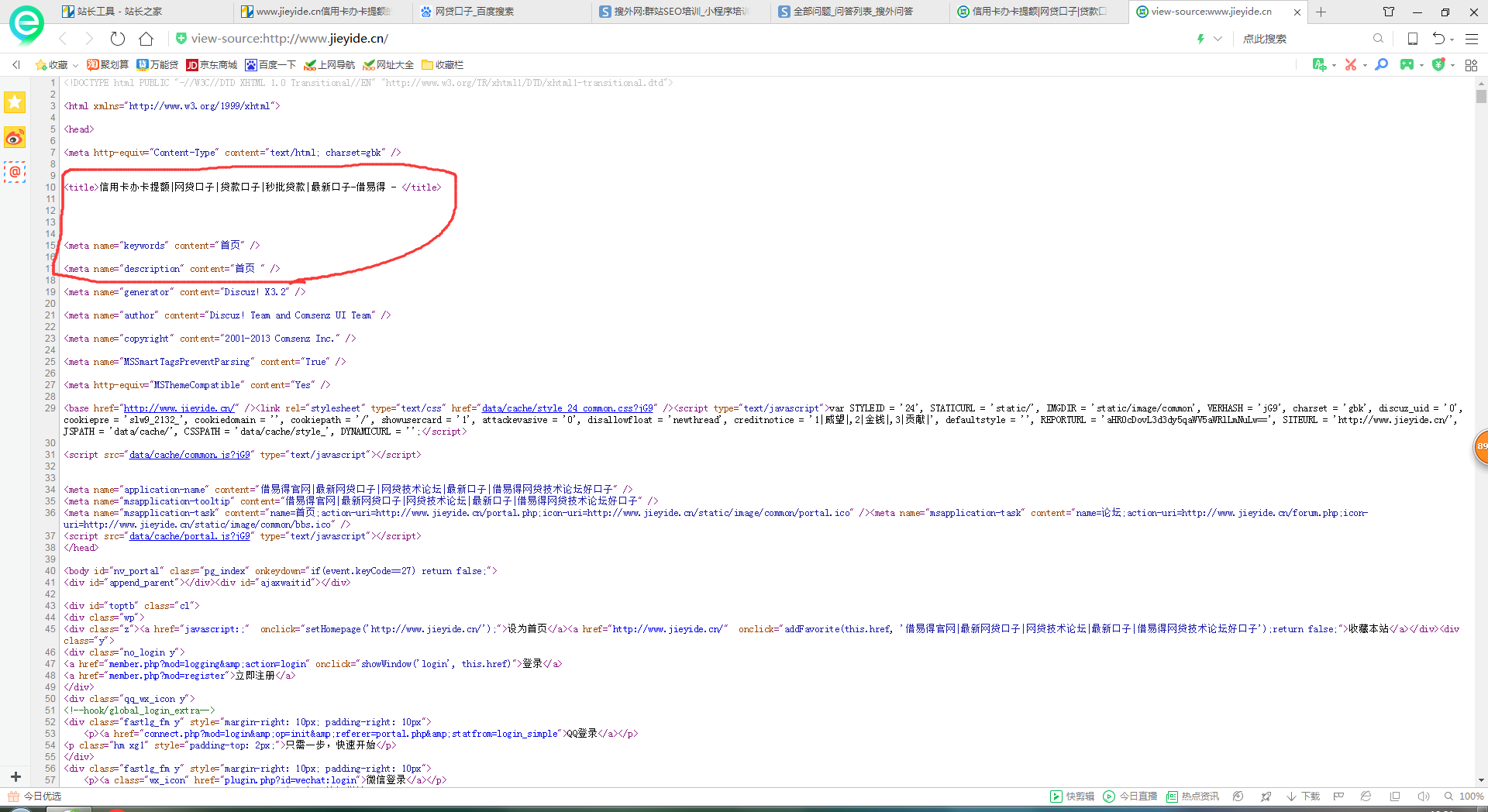The image size is (1488, 812).
Task: Click the 点此搜索 search field
Action: point(1302,39)
